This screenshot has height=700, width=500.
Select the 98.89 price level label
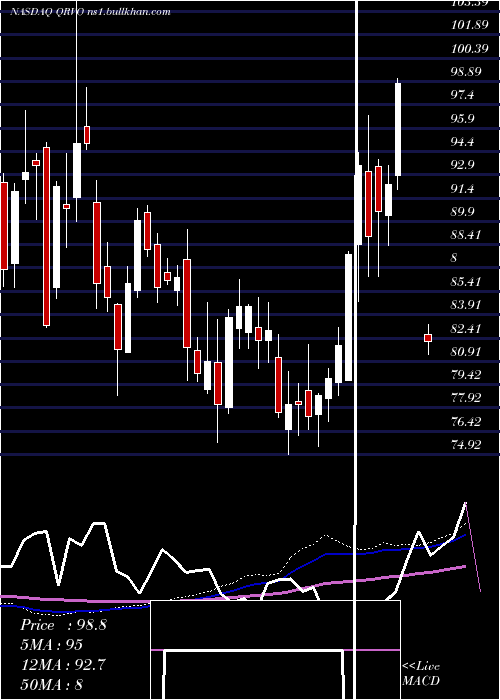coord(467,71)
